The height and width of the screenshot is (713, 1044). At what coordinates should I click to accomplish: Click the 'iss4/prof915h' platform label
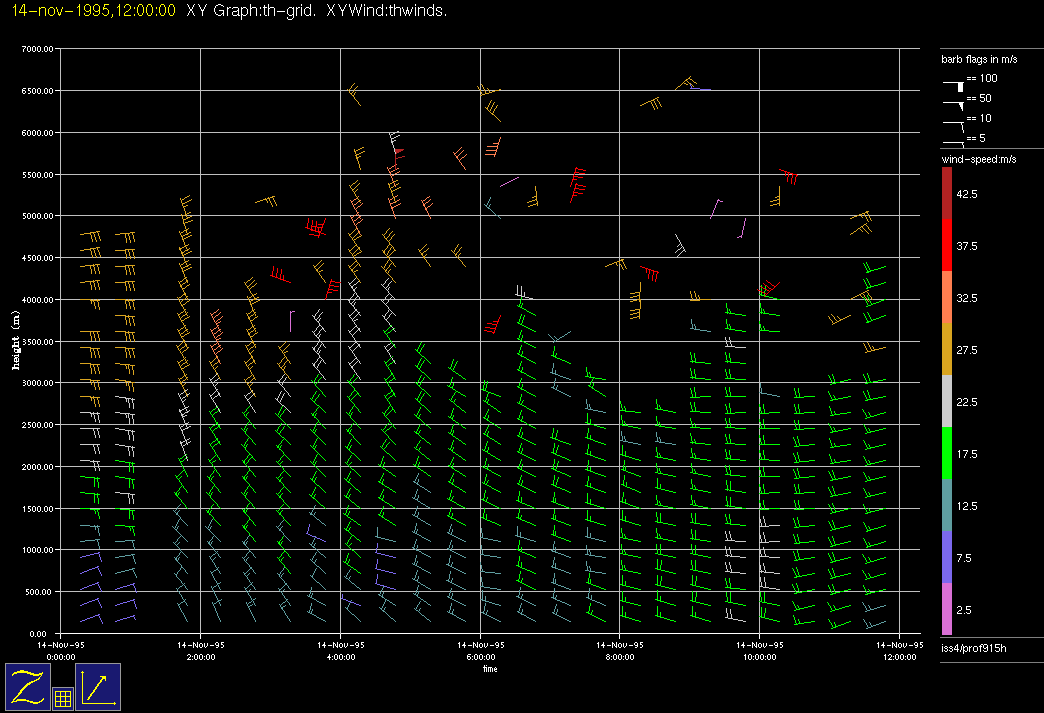tap(973, 650)
